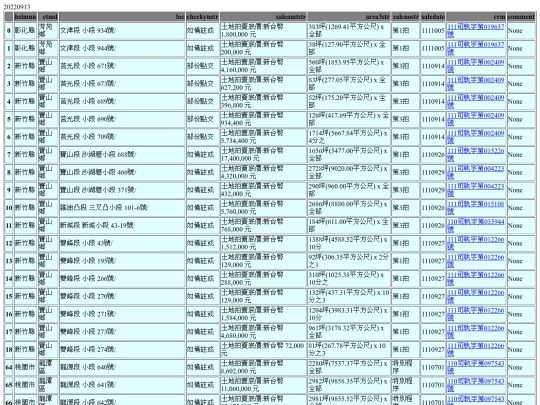Screen dimensions: 540x405
Task: Select the 432,000 元 sale amount cell
Action: [263, 190]
